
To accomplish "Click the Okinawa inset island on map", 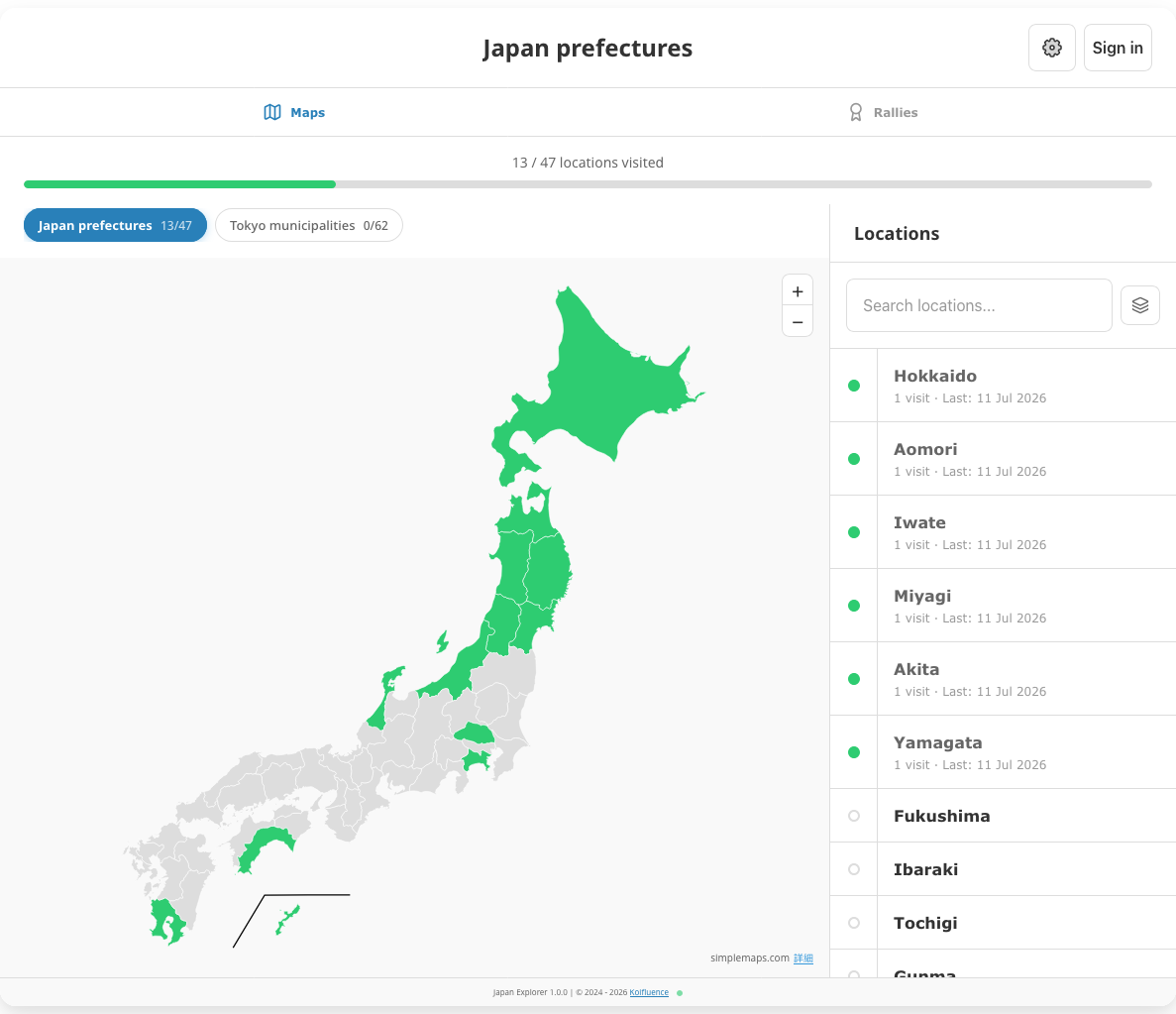I will (288, 920).
